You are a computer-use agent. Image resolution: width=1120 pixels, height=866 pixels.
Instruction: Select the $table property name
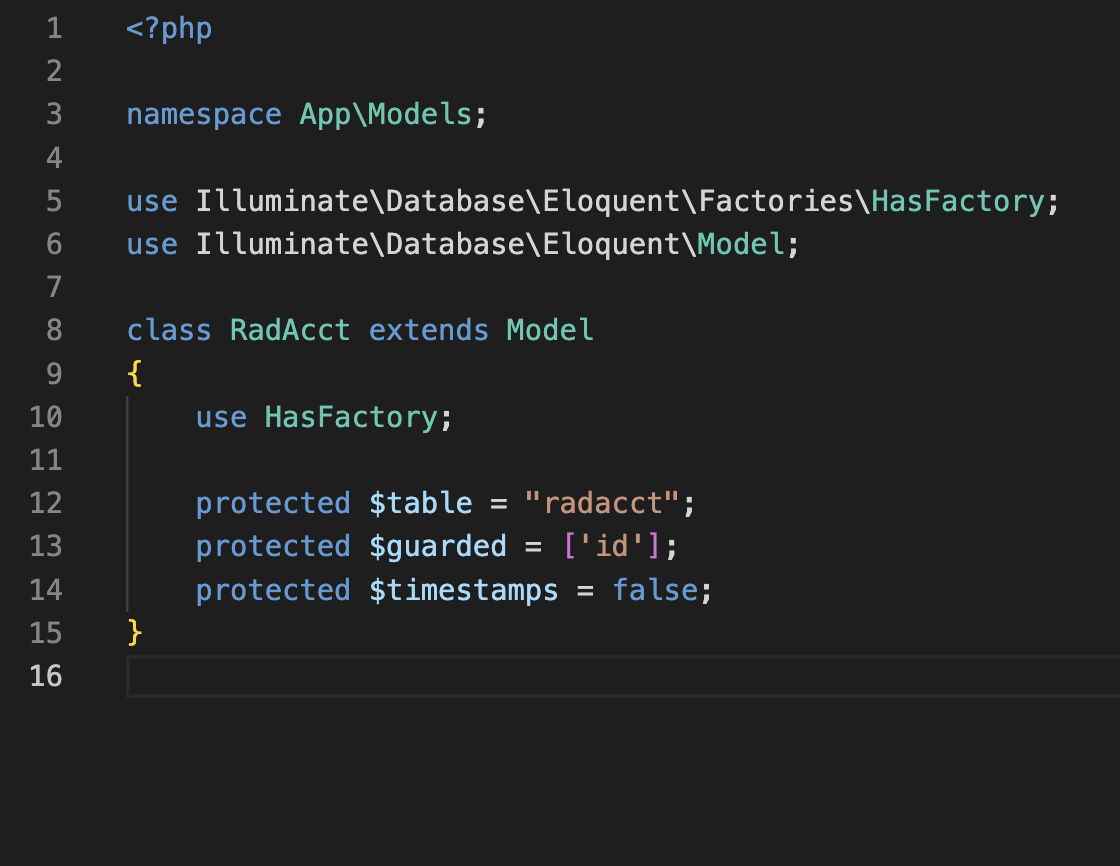pos(421,503)
